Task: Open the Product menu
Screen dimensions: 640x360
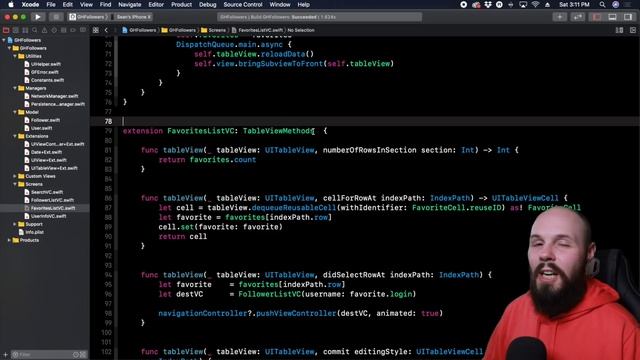Action: (181, 4)
